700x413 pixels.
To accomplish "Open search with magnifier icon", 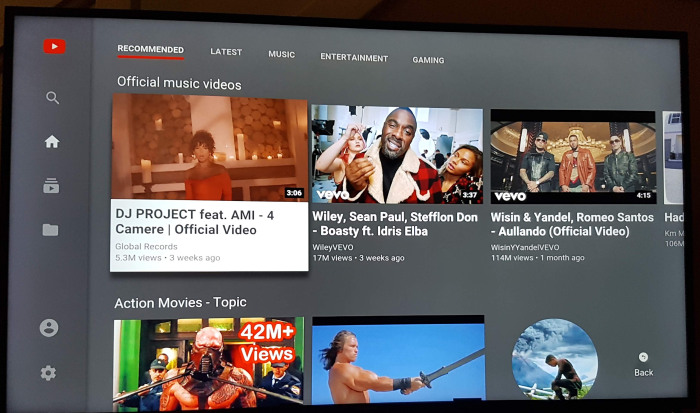I will (x=53, y=97).
